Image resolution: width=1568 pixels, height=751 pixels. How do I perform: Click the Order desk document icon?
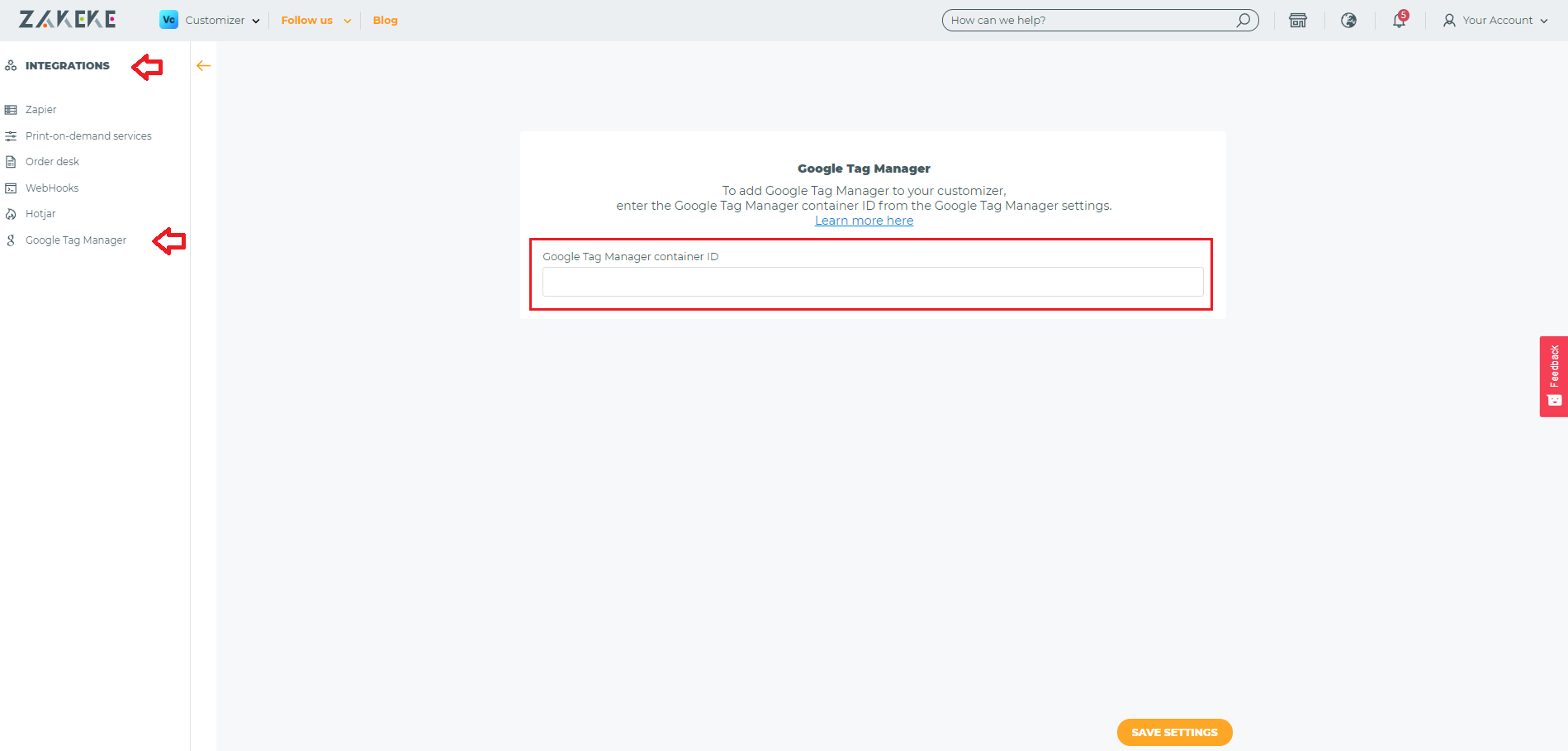pyautogui.click(x=11, y=162)
